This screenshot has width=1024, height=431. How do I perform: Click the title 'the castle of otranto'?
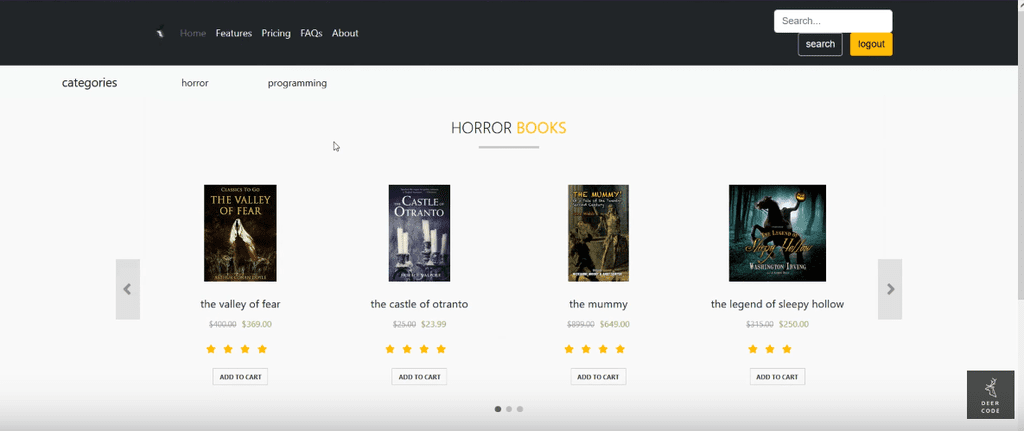point(419,304)
